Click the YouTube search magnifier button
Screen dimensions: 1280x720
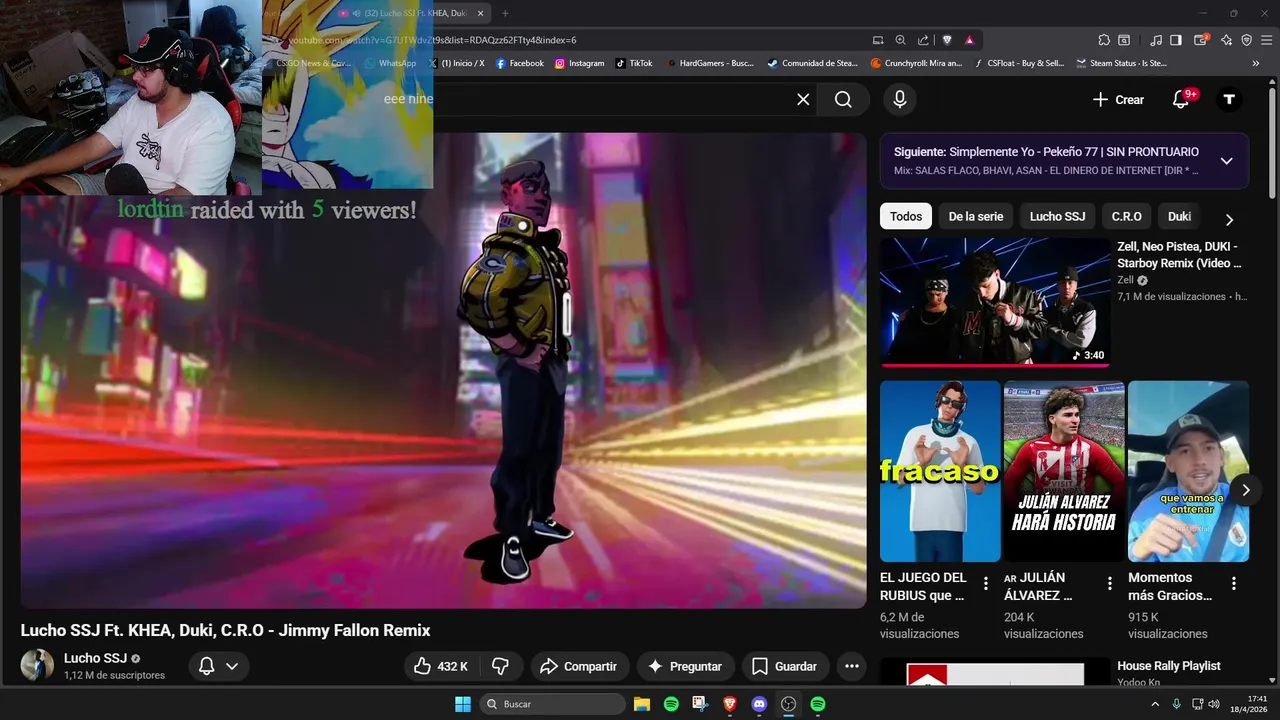point(843,99)
